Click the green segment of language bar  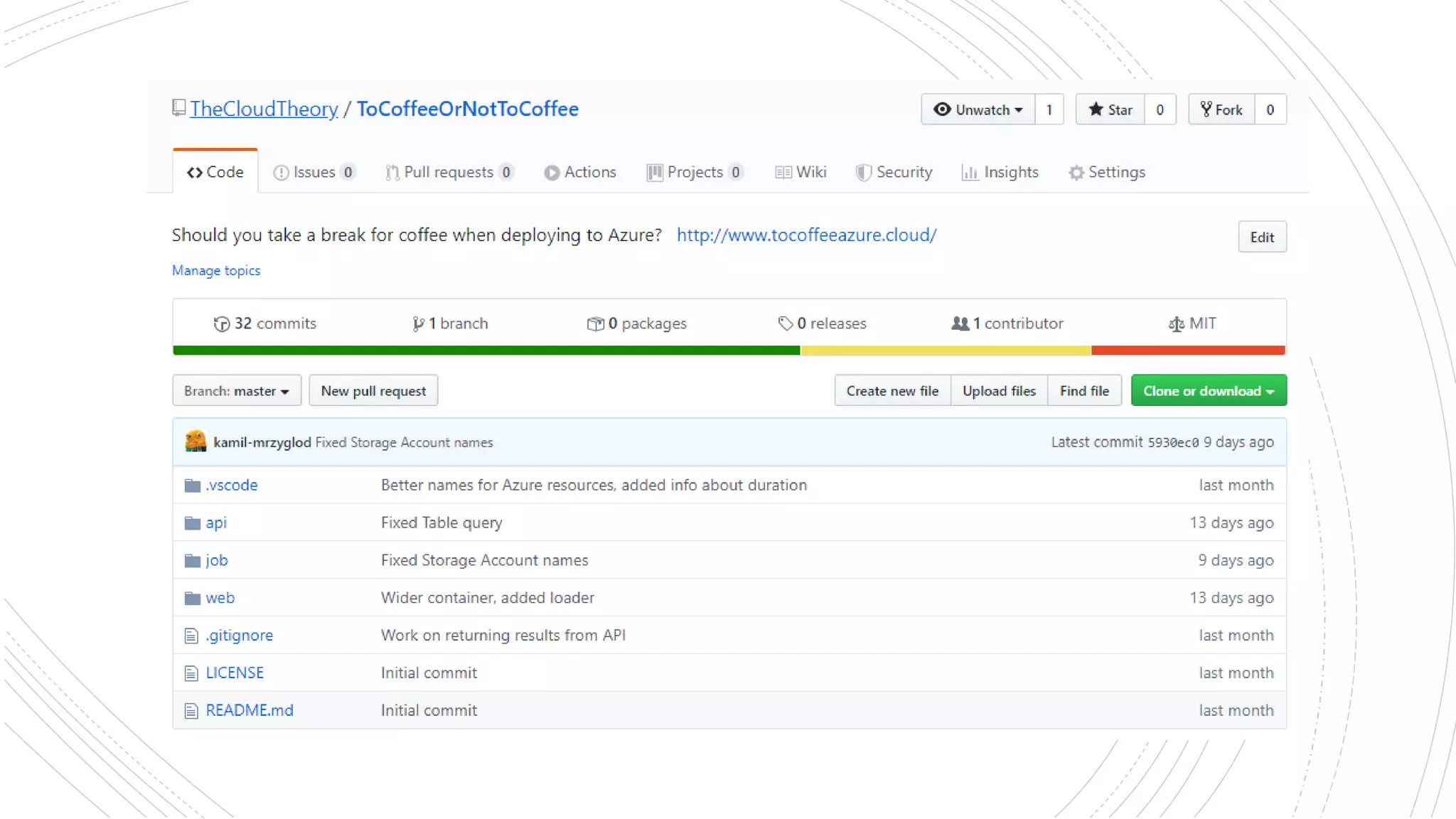point(486,350)
